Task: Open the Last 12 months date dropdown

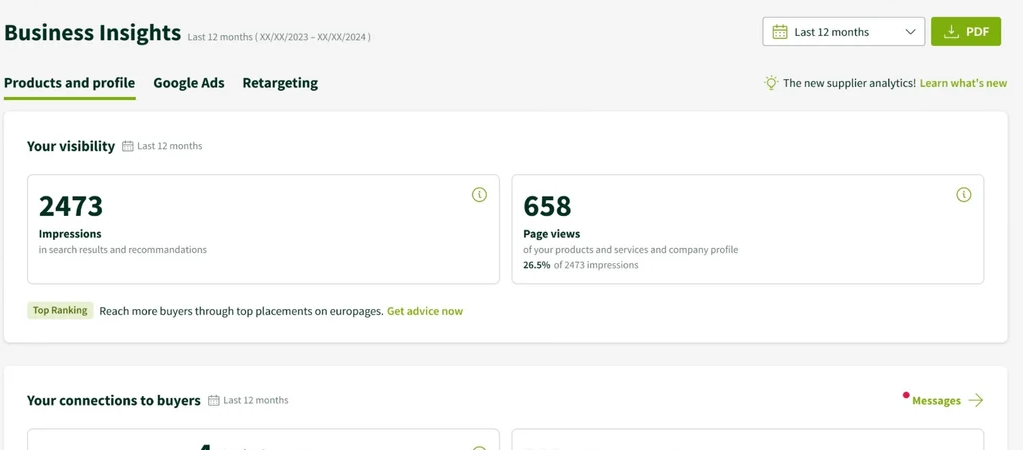Action: [843, 31]
